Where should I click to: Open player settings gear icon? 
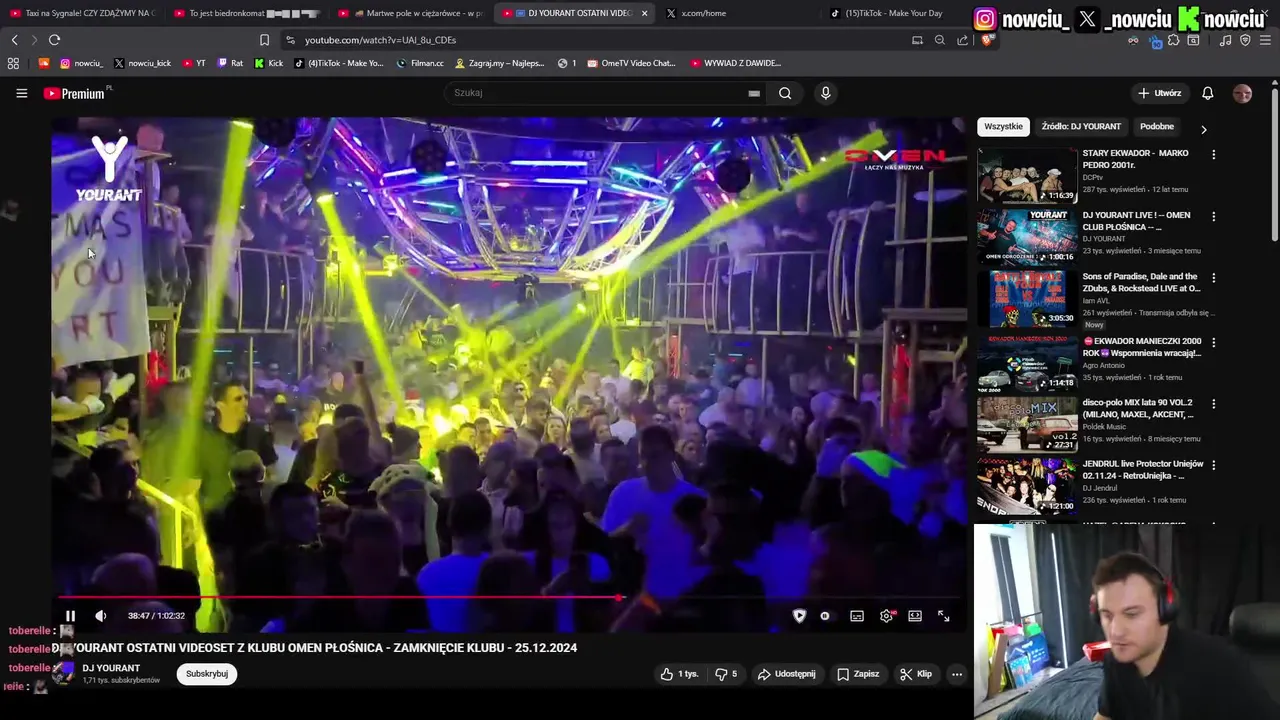coord(886,616)
